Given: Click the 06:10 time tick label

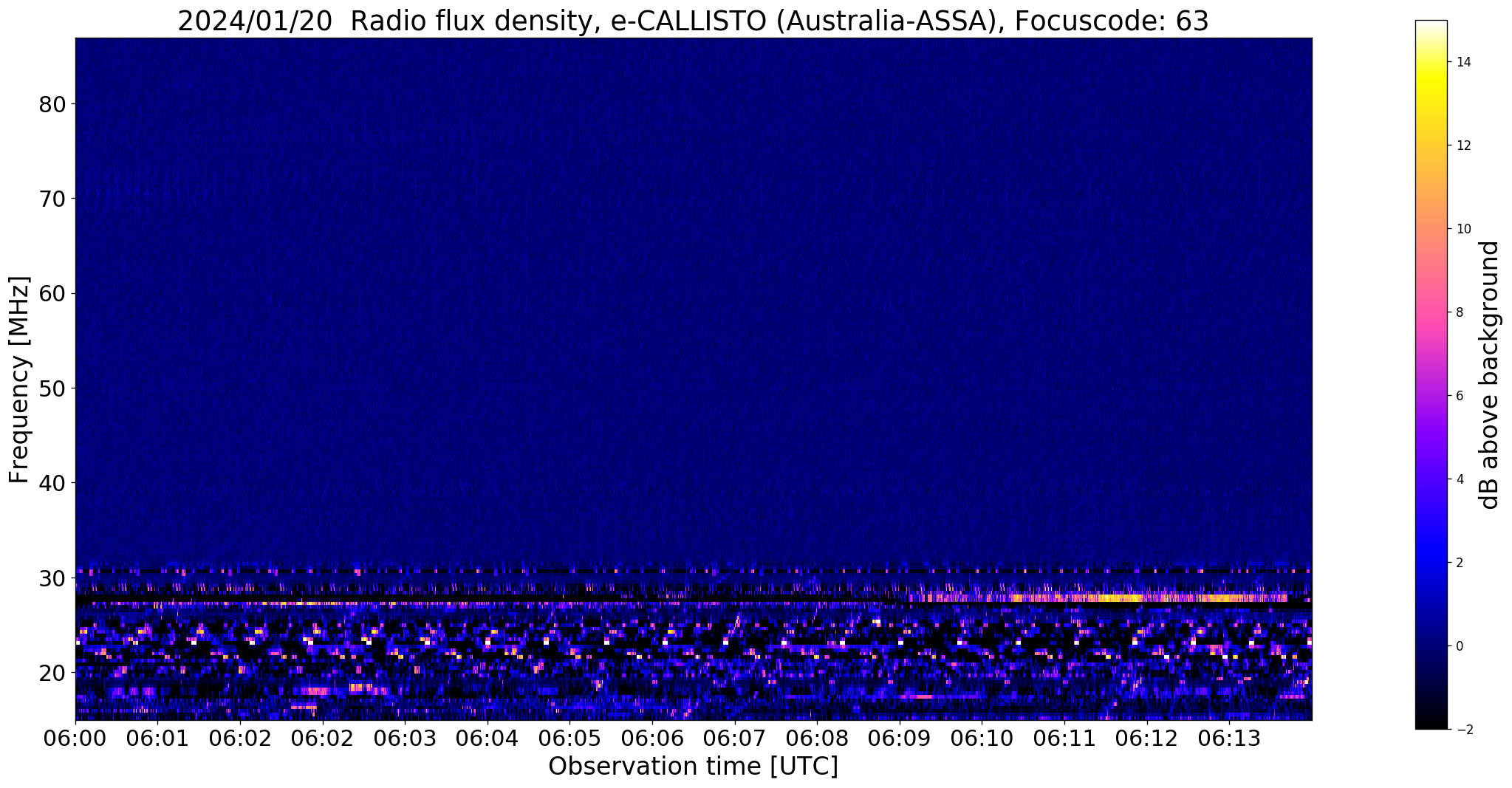Looking at the screenshot, I should pos(981,739).
